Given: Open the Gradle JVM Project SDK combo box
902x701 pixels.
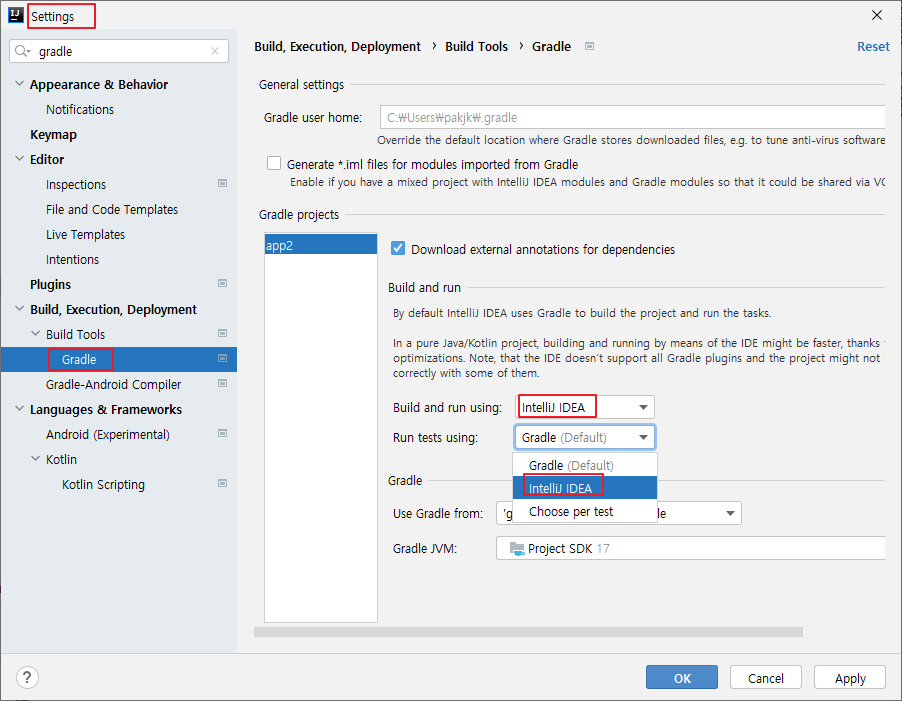Looking at the screenshot, I should (x=690, y=549).
